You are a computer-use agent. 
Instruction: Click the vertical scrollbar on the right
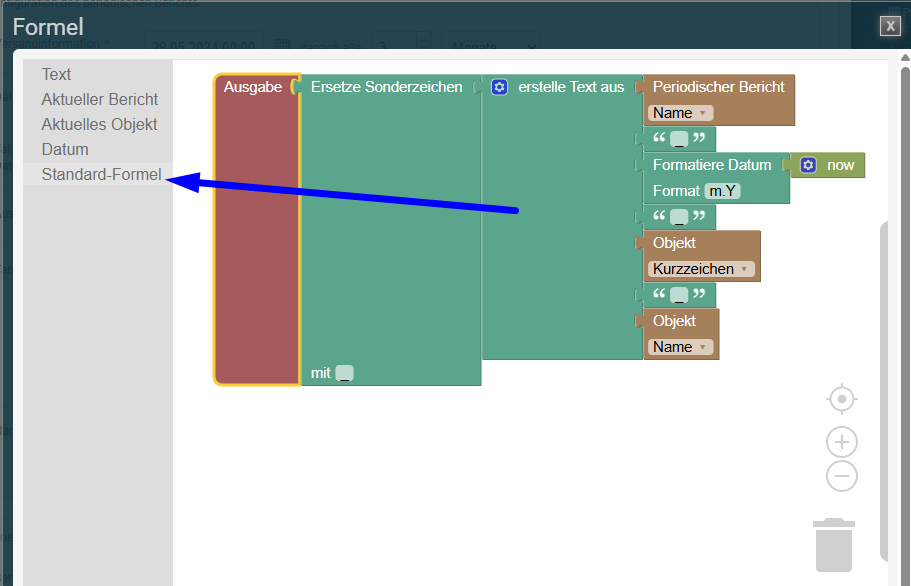[x=884, y=390]
